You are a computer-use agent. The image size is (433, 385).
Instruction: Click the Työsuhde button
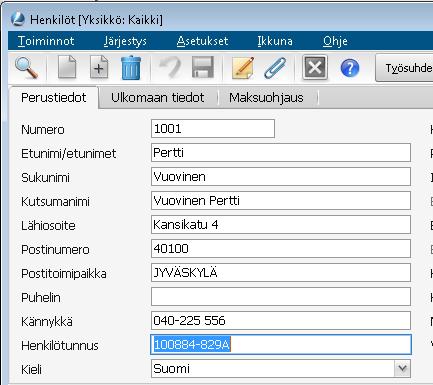click(x=404, y=68)
